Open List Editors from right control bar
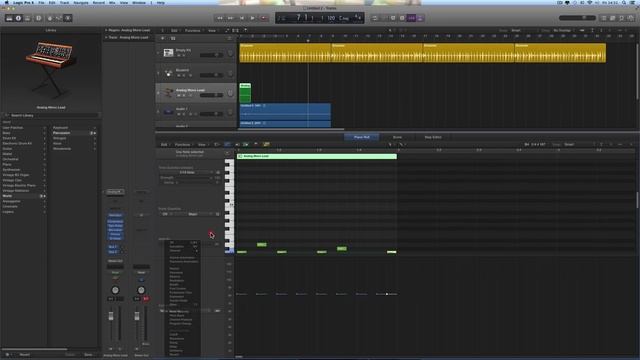 [x=604, y=18]
